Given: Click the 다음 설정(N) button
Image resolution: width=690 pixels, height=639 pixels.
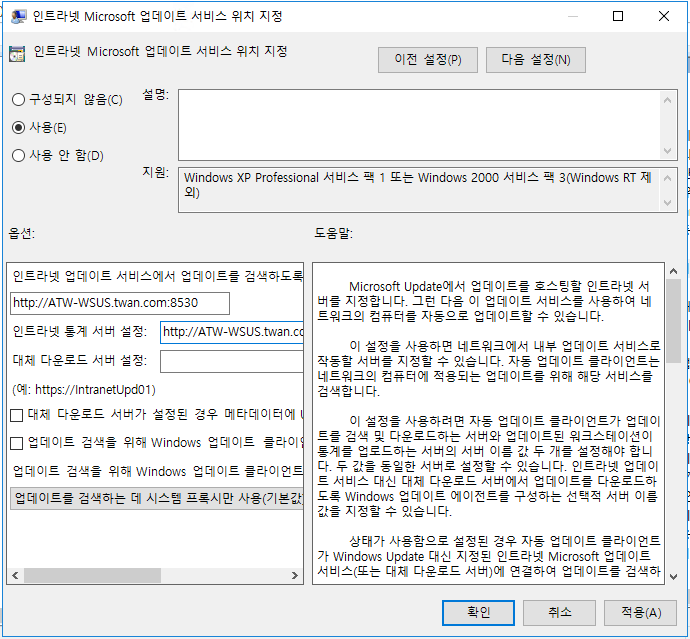Looking at the screenshot, I should pyautogui.click(x=536, y=60).
